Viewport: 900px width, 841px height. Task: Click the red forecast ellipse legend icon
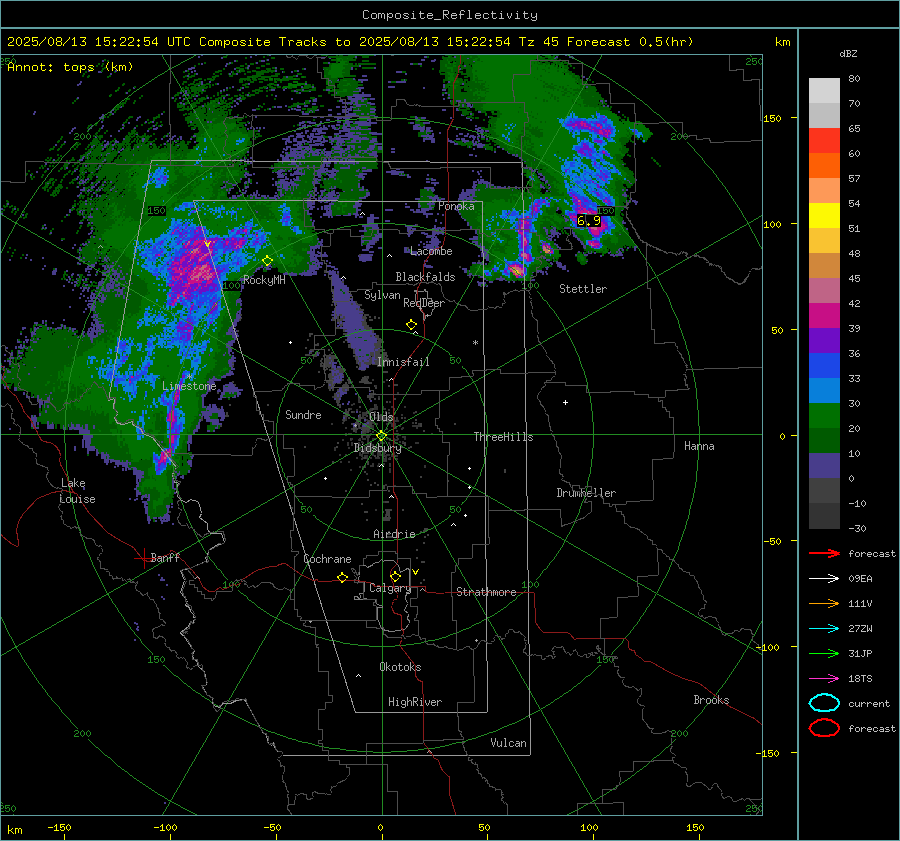pyautogui.click(x=824, y=728)
